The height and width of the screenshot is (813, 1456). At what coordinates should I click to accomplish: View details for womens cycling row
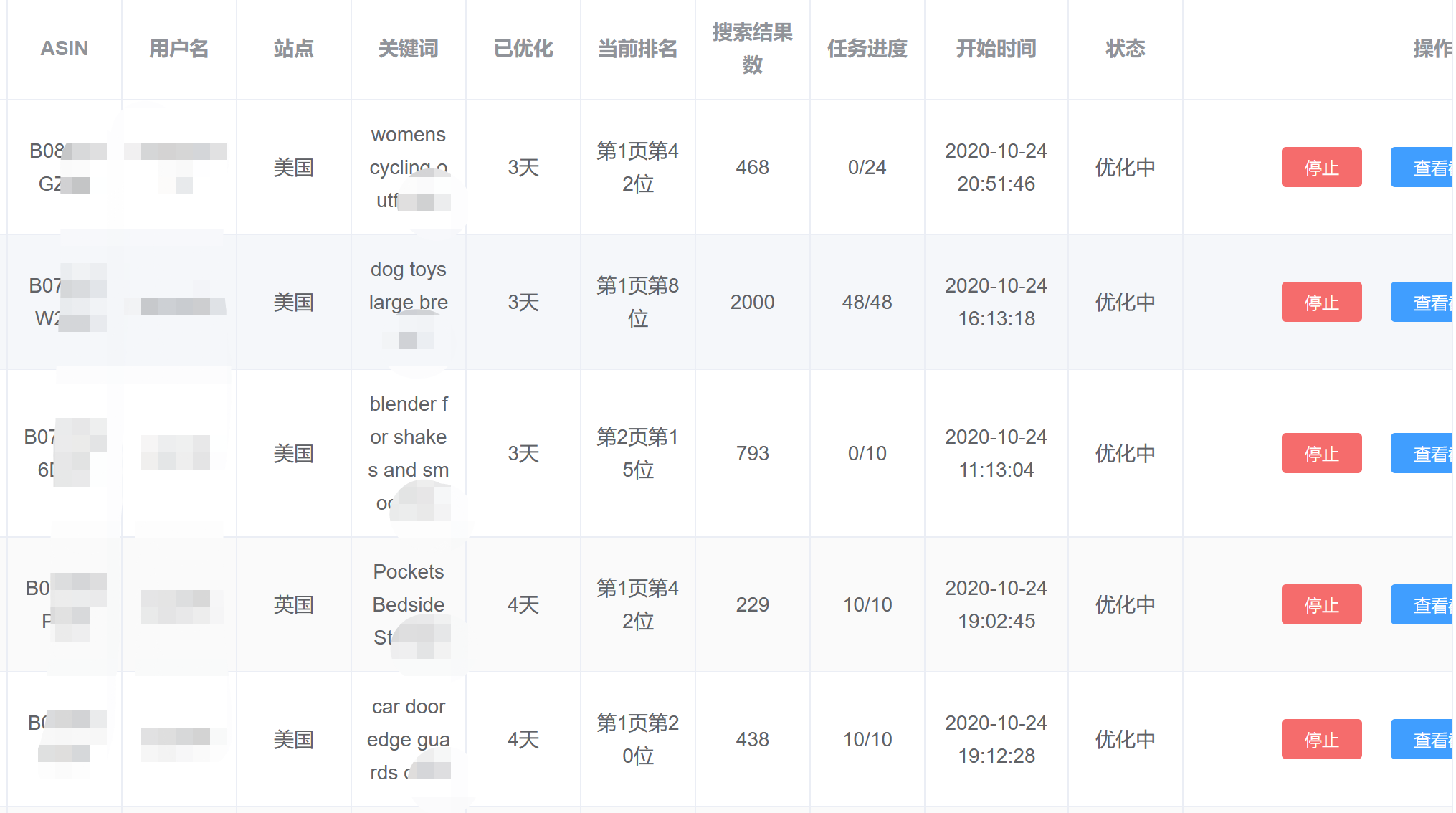pyautogui.click(x=1422, y=167)
